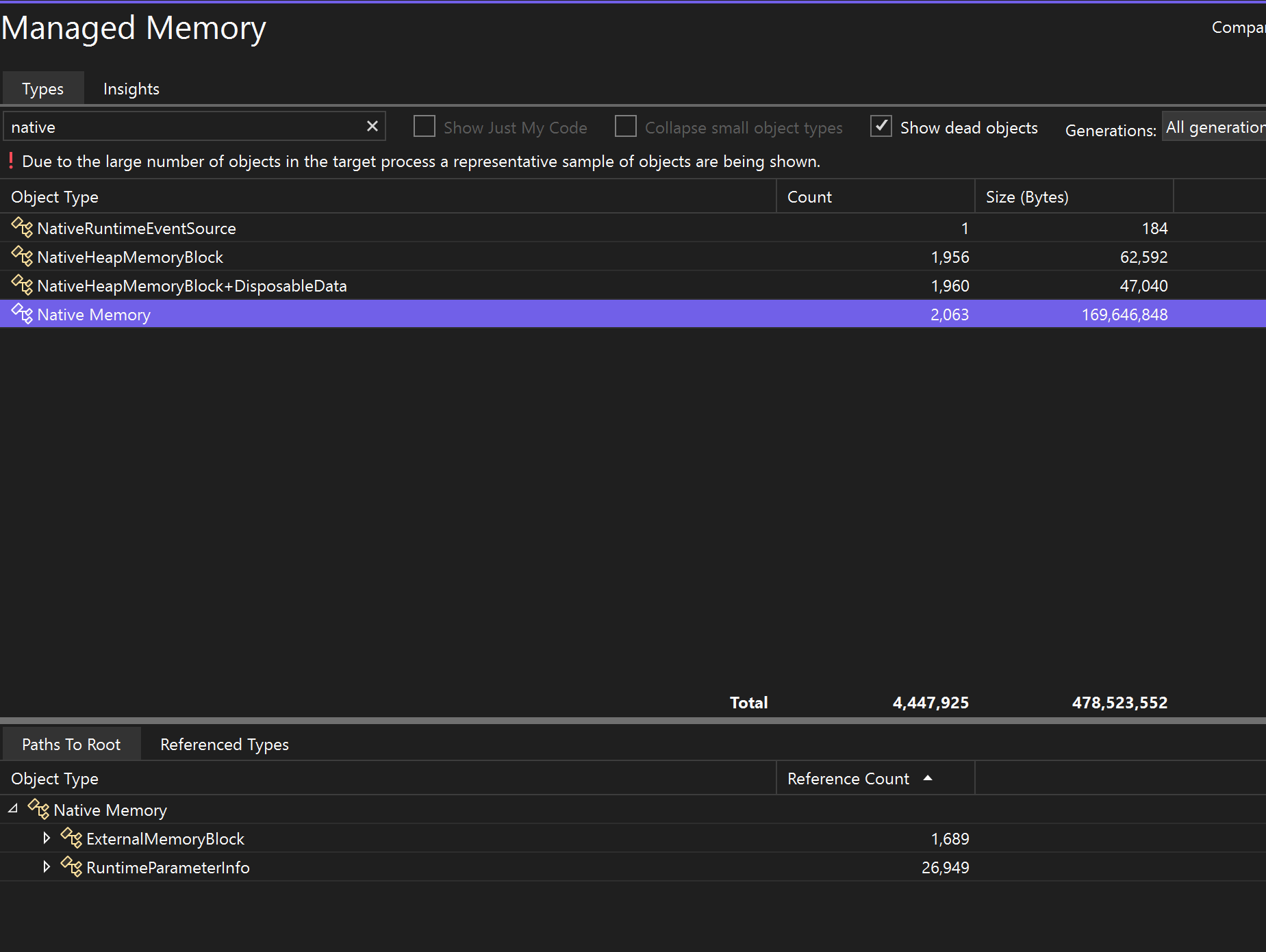Open the Referenced Types tab
This screenshot has height=952, width=1266.
tap(224, 744)
